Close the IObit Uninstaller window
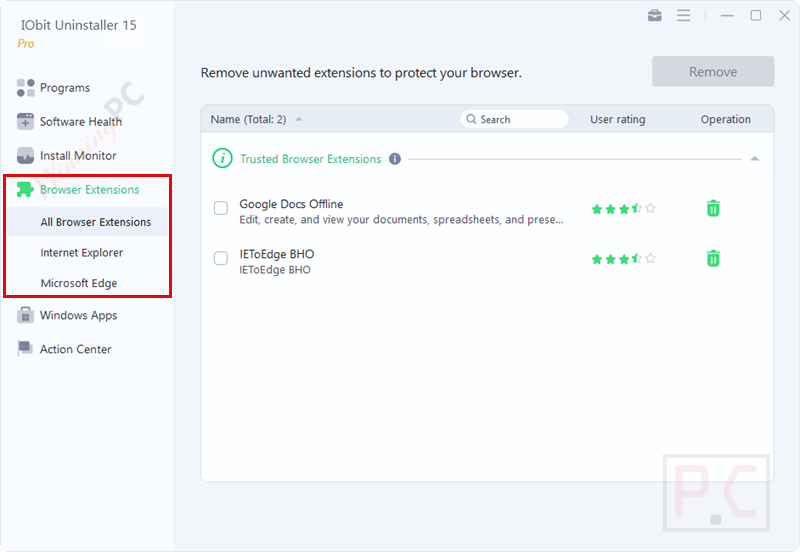Image resolution: width=800 pixels, height=552 pixels. point(784,16)
